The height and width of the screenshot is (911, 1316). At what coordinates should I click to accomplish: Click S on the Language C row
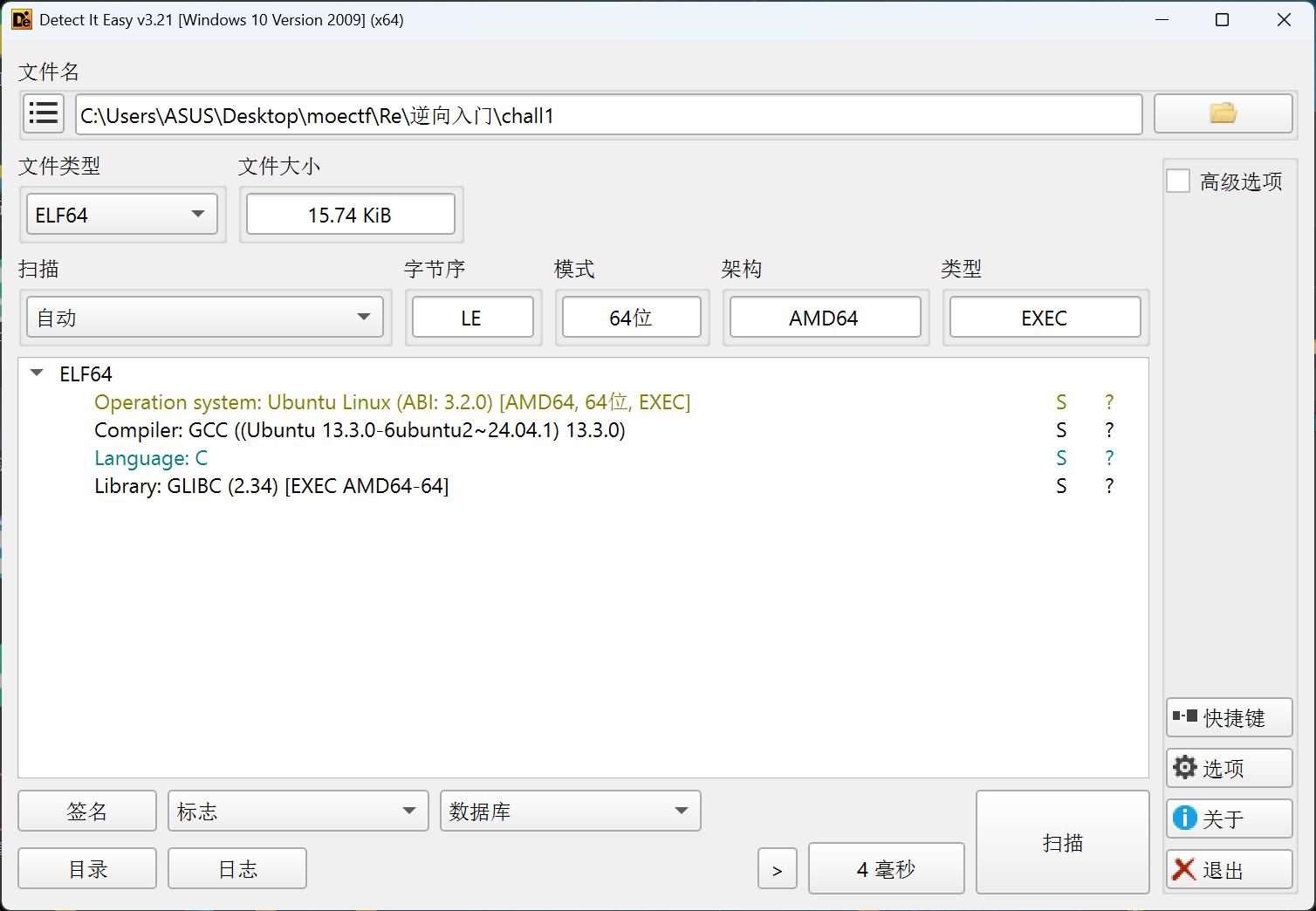coord(1061,458)
